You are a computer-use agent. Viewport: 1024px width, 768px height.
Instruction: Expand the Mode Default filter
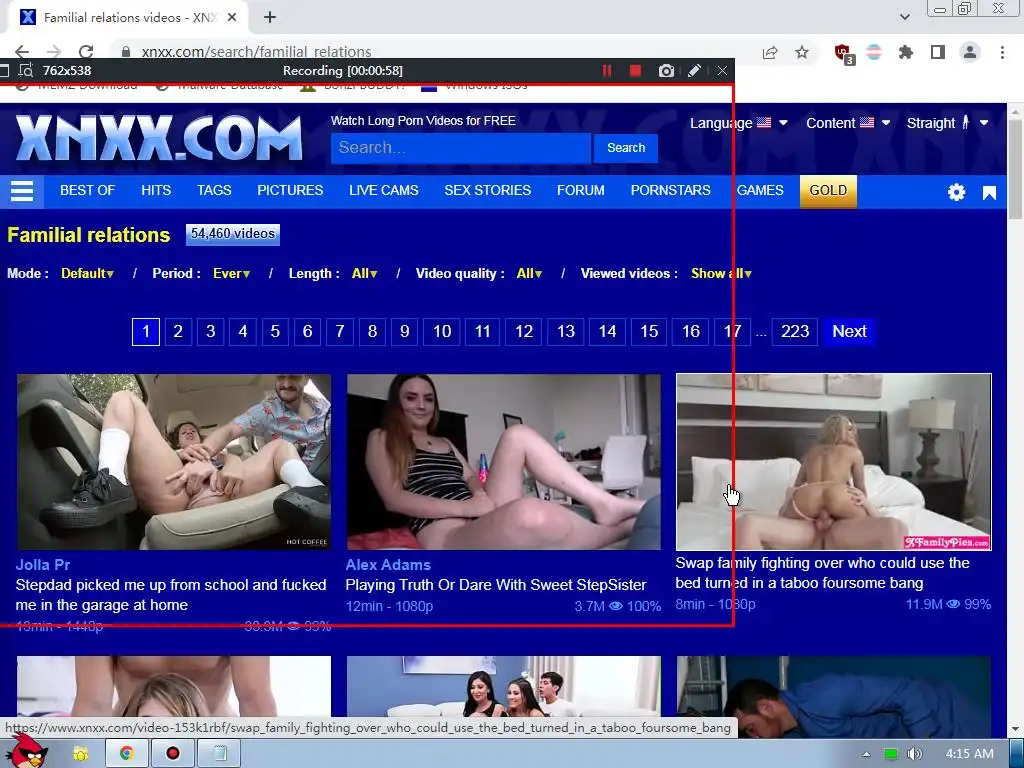click(87, 274)
